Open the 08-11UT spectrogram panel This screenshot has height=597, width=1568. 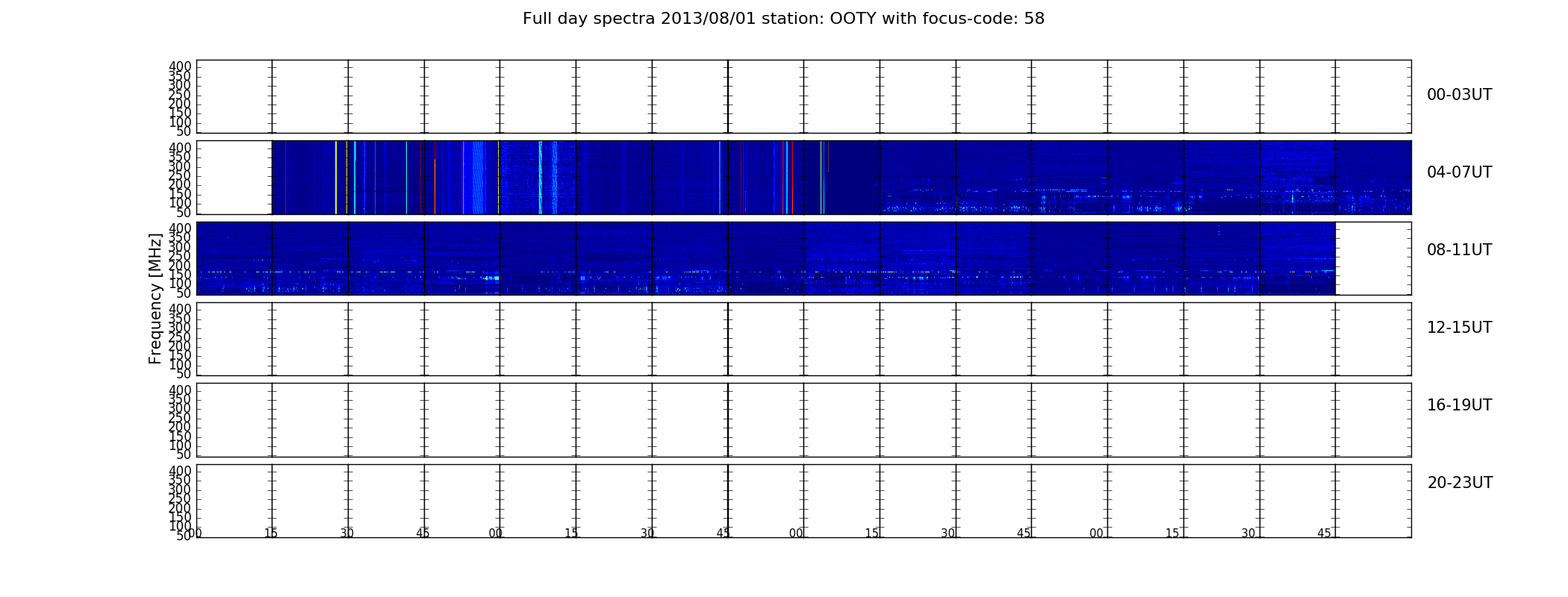(x=803, y=258)
